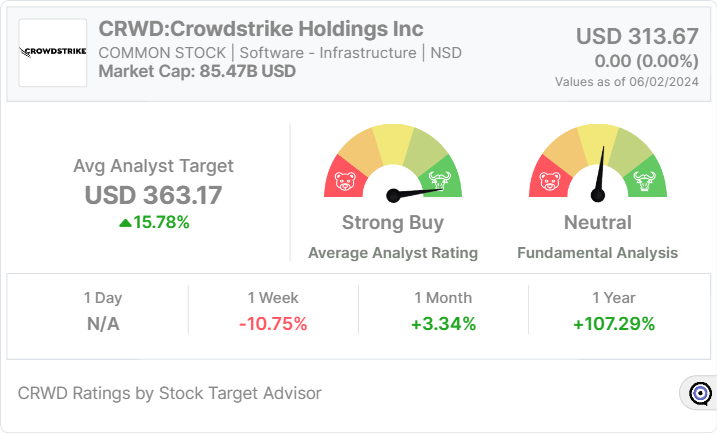
Task: Click CRWD Ratings by Stock Target Advisor
Action: coord(170,393)
